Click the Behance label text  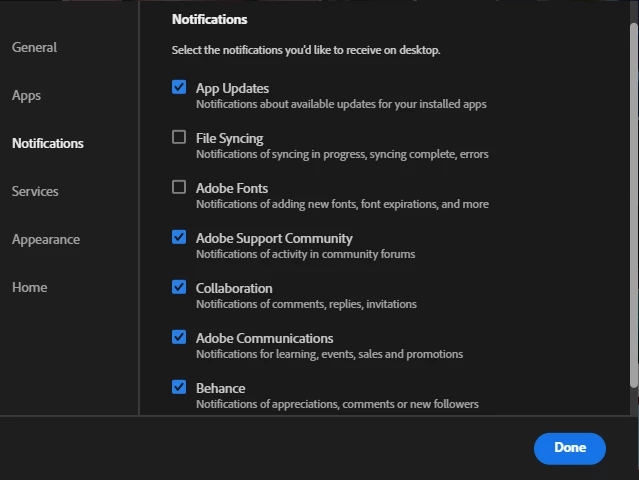(x=220, y=388)
